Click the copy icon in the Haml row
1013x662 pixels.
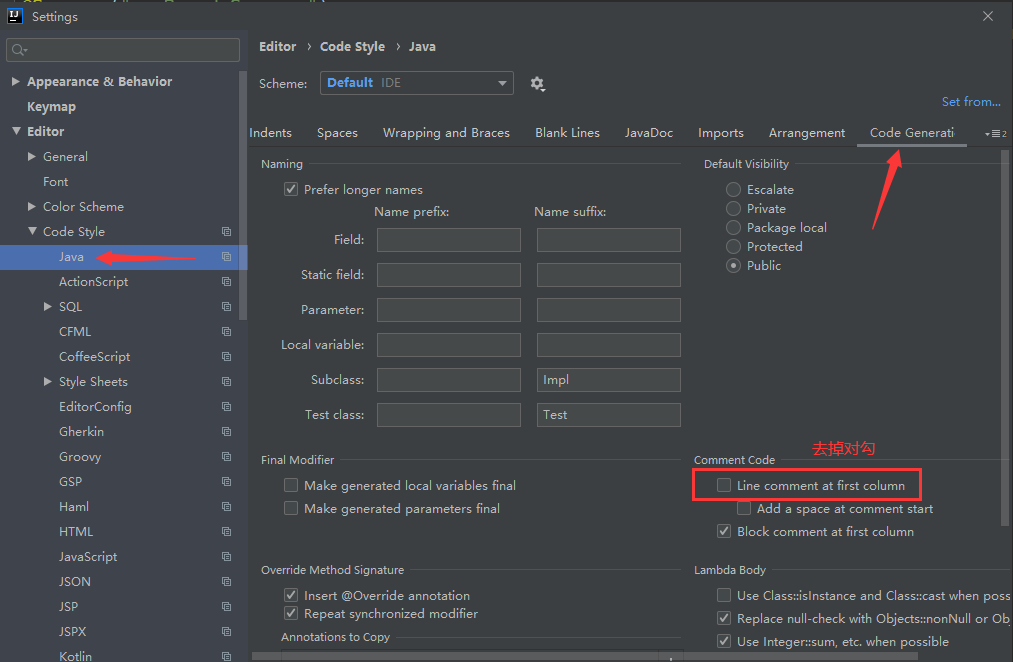(226, 506)
